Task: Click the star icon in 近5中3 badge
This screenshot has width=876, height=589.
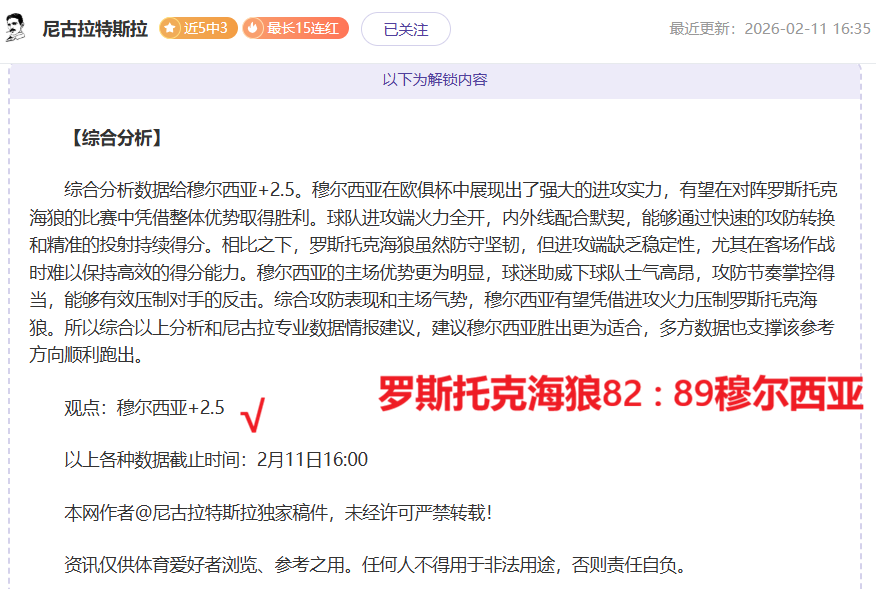Action: 171,29
